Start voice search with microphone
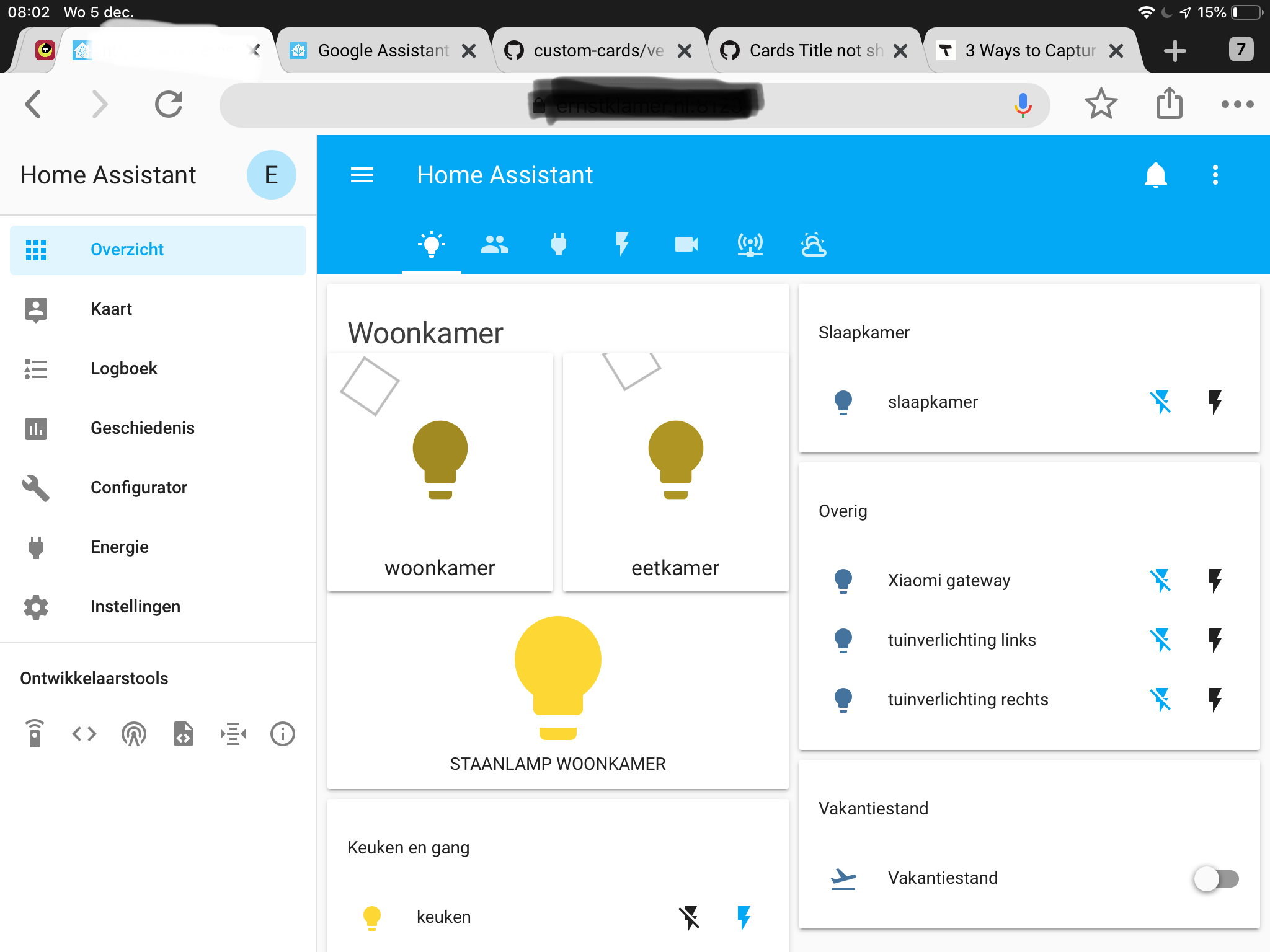Screen dimensions: 1270x952 point(1023,105)
